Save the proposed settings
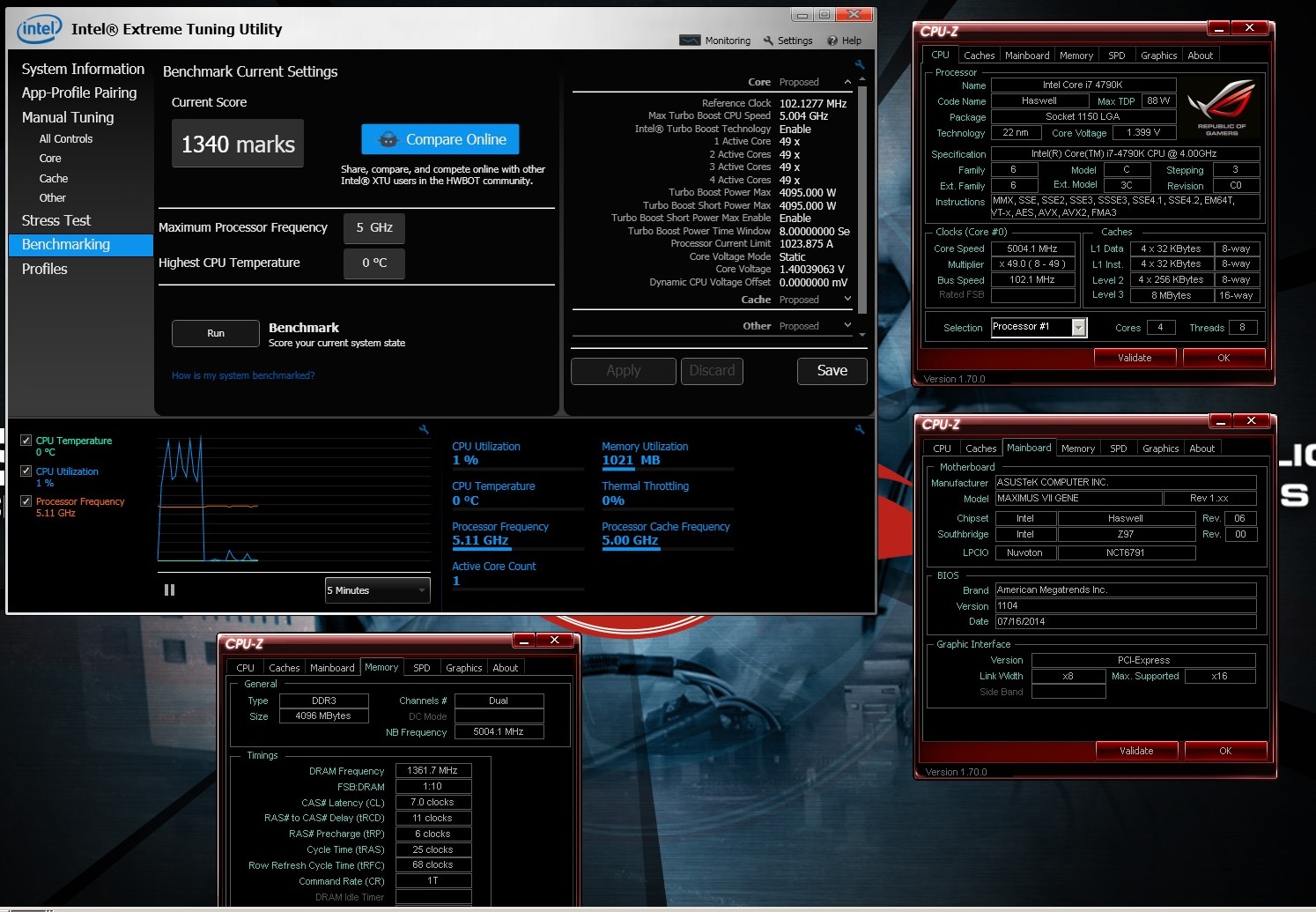The width and height of the screenshot is (1316, 912). tap(832, 371)
